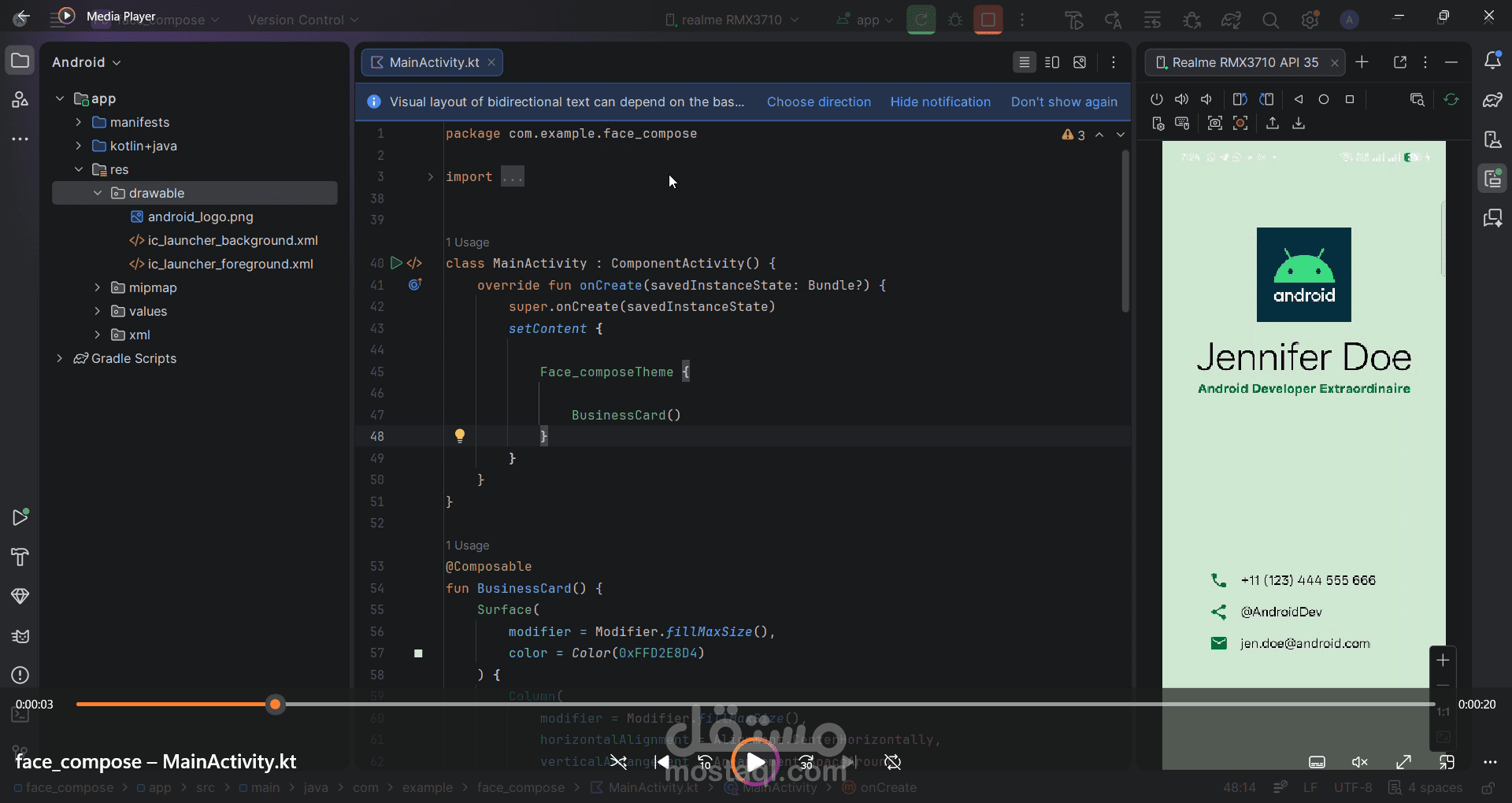Select the MainActivity.kt editor tab
This screenshot has height=803, width=1512.
click(432, 62)
